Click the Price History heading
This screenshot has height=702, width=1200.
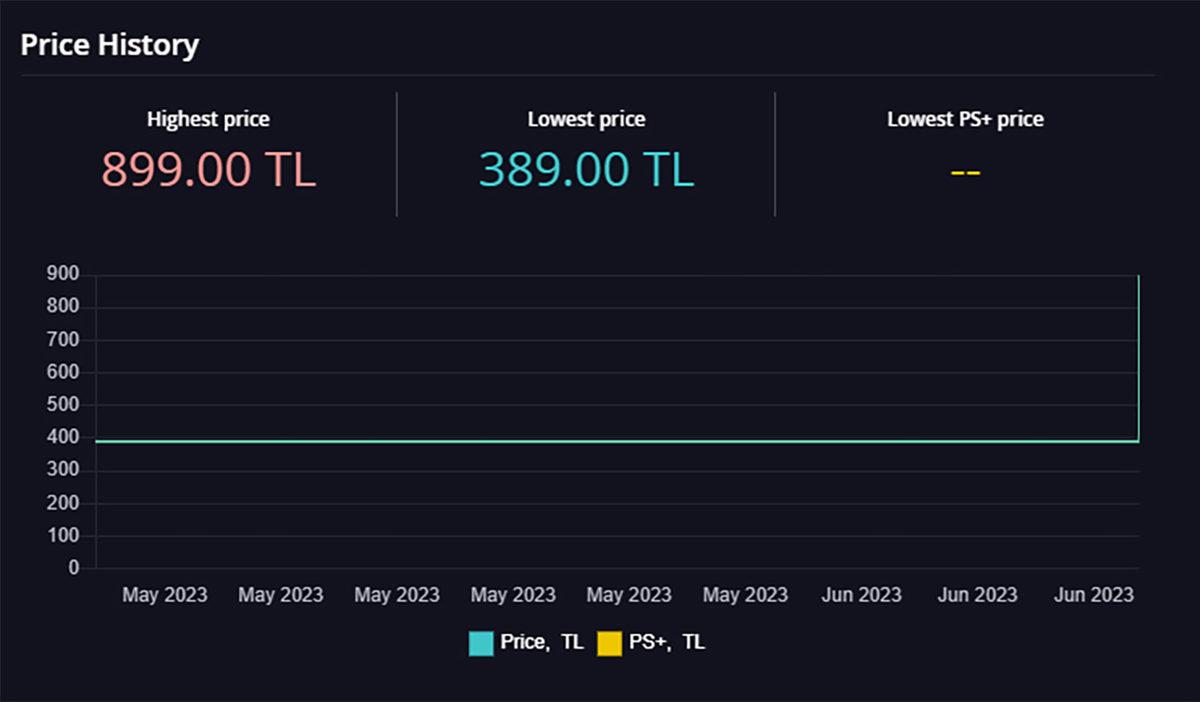tap(110, 45)
